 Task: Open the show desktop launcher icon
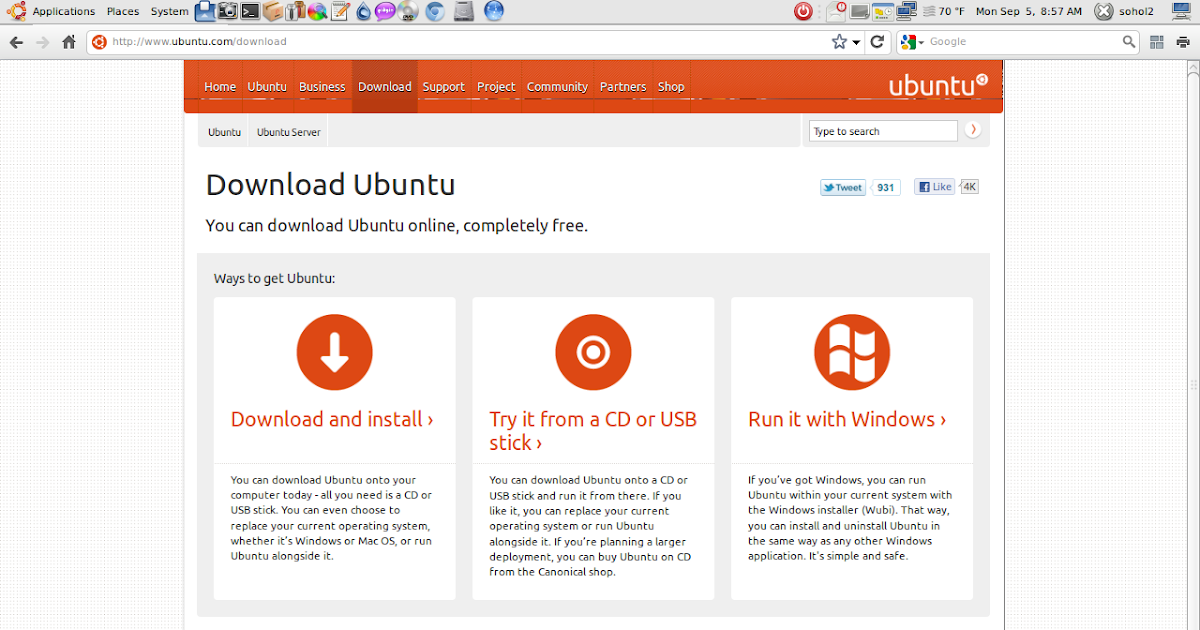click(205, 11)
